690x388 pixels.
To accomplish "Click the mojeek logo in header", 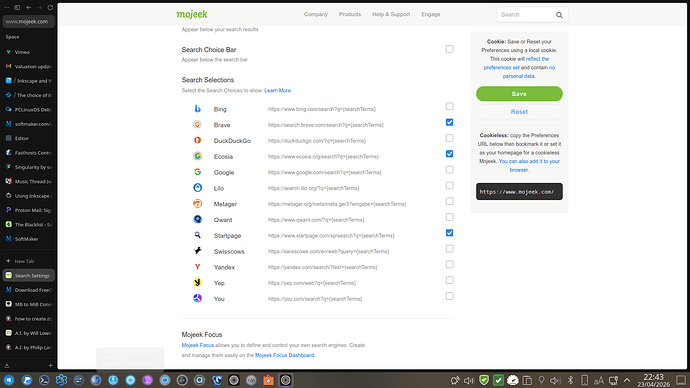I will point(192,15).
